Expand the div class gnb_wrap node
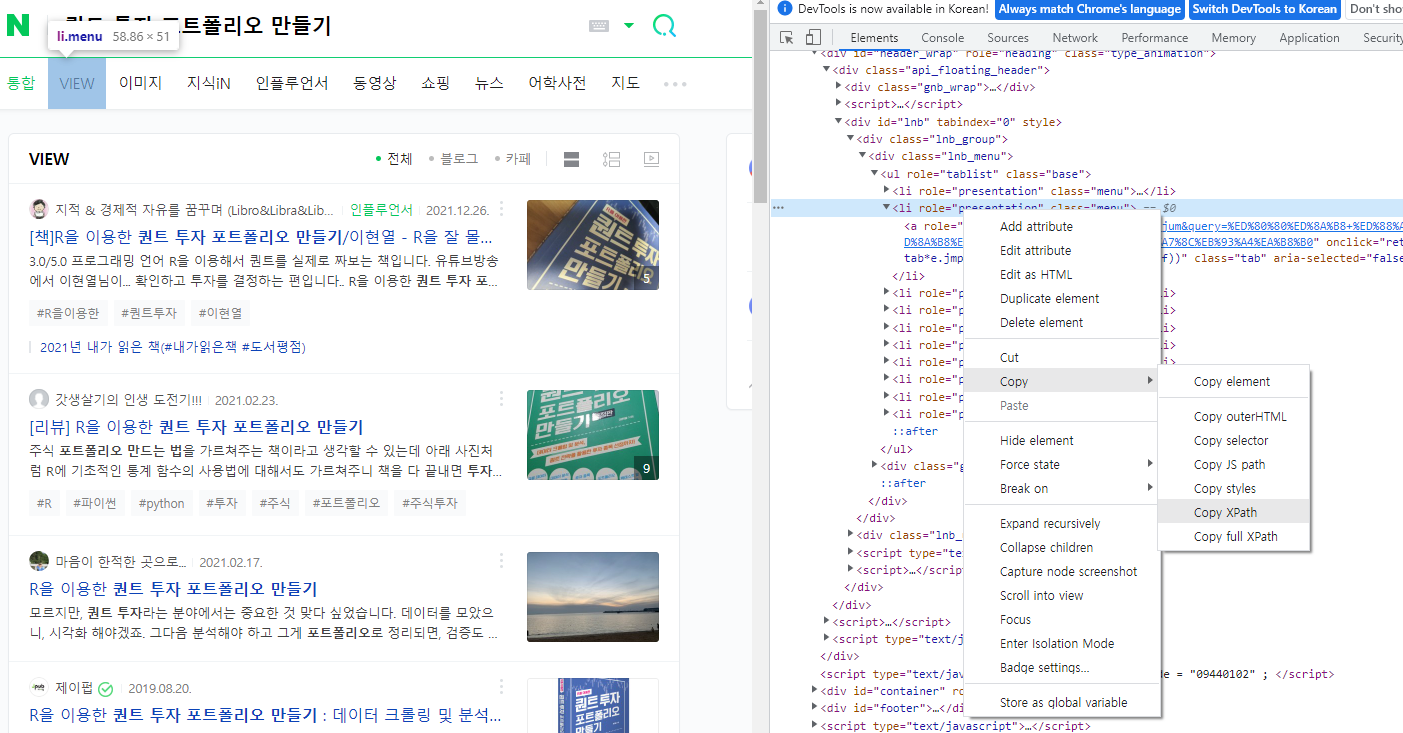This screenshot has width=1403, height=733. 839,87
